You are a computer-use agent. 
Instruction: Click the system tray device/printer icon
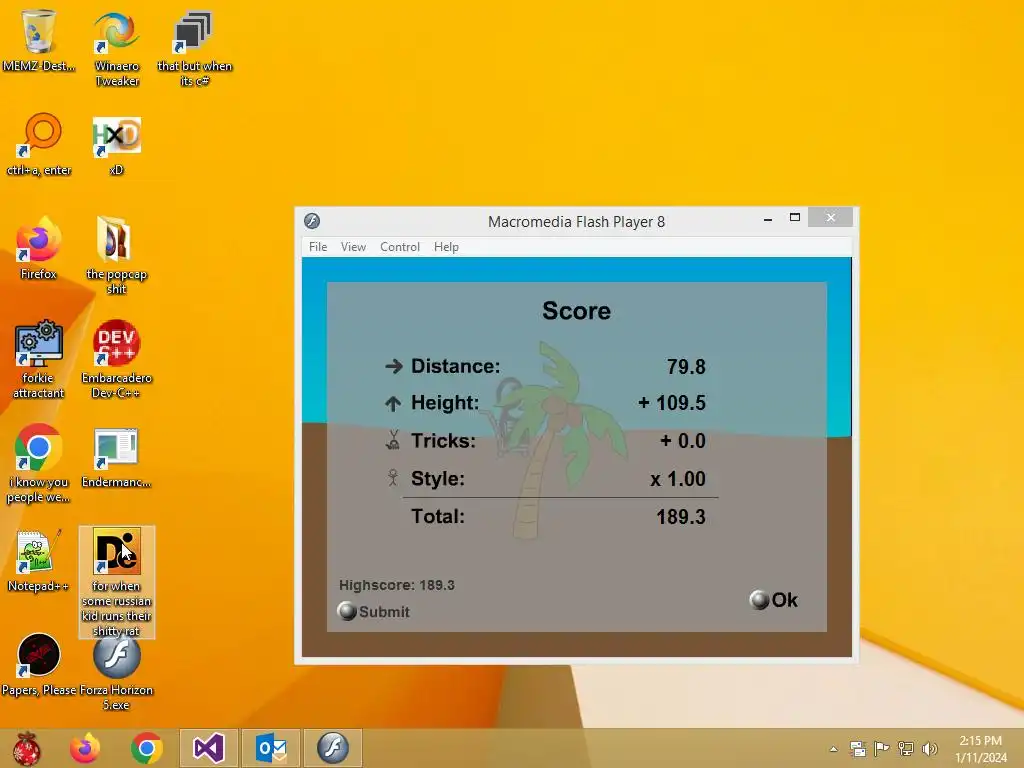[857, 749]
